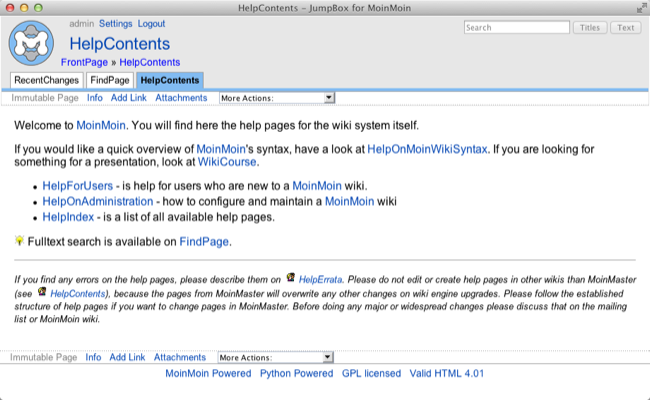Viewport: 650px width, 400px height.
Task: Open FindPage link in fulltext tip
Action: point(204,242)
